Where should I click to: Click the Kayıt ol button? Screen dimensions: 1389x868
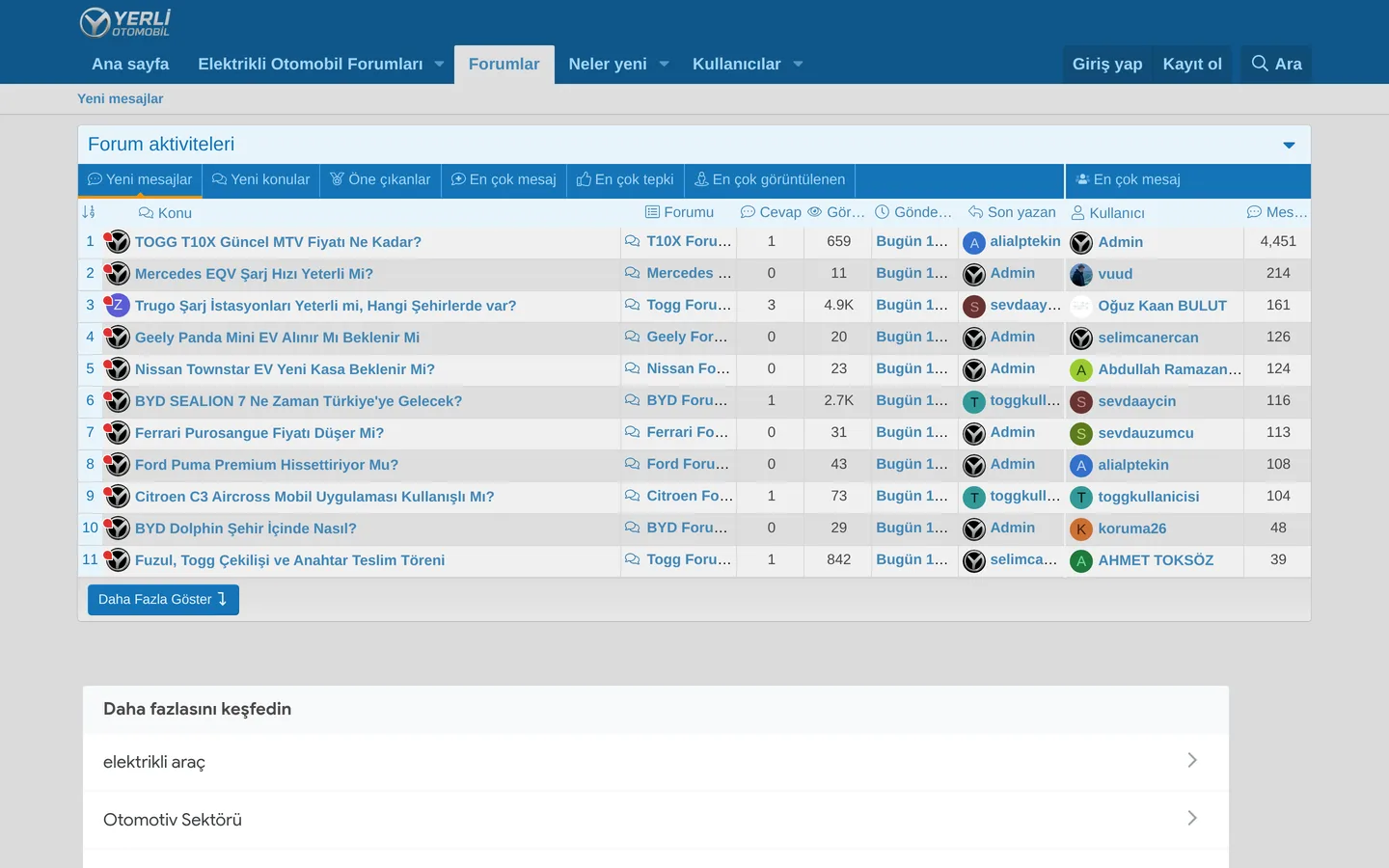pyautogui.click(x=1192, y=64)
